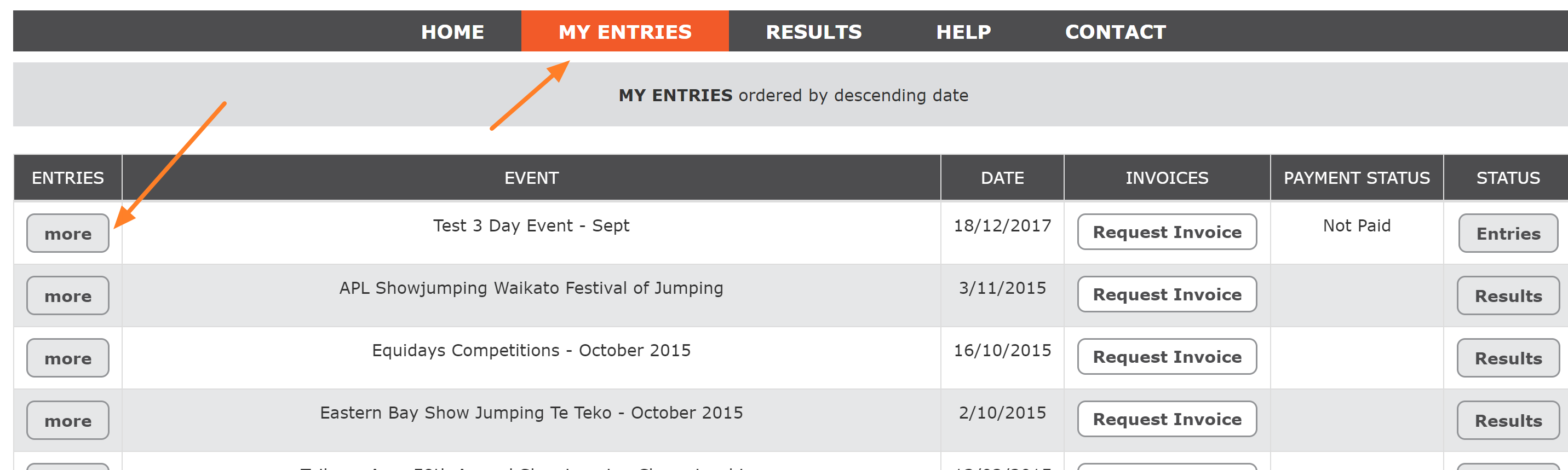
Task: Go to the RESULTS navigation tab
Action: tap(813, 32)
